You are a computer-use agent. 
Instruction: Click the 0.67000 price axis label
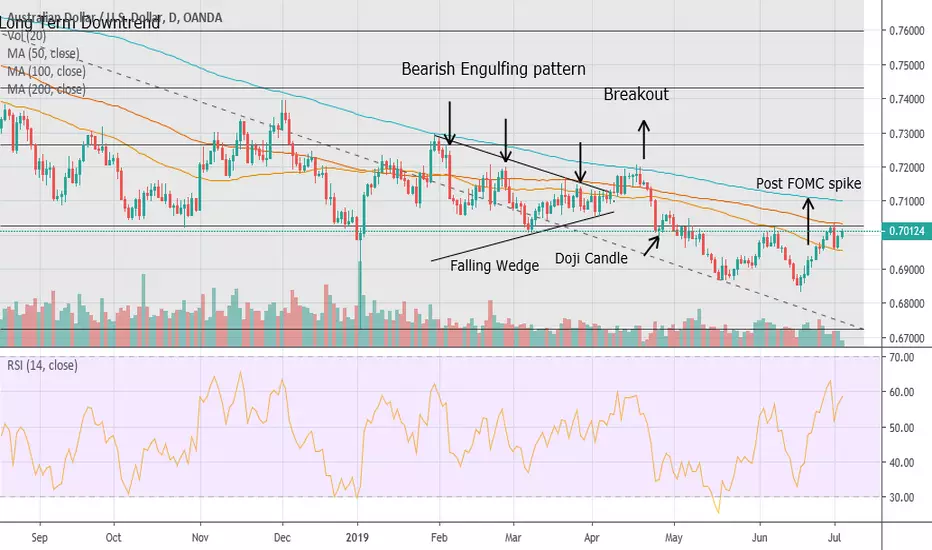tap(906, 338)
